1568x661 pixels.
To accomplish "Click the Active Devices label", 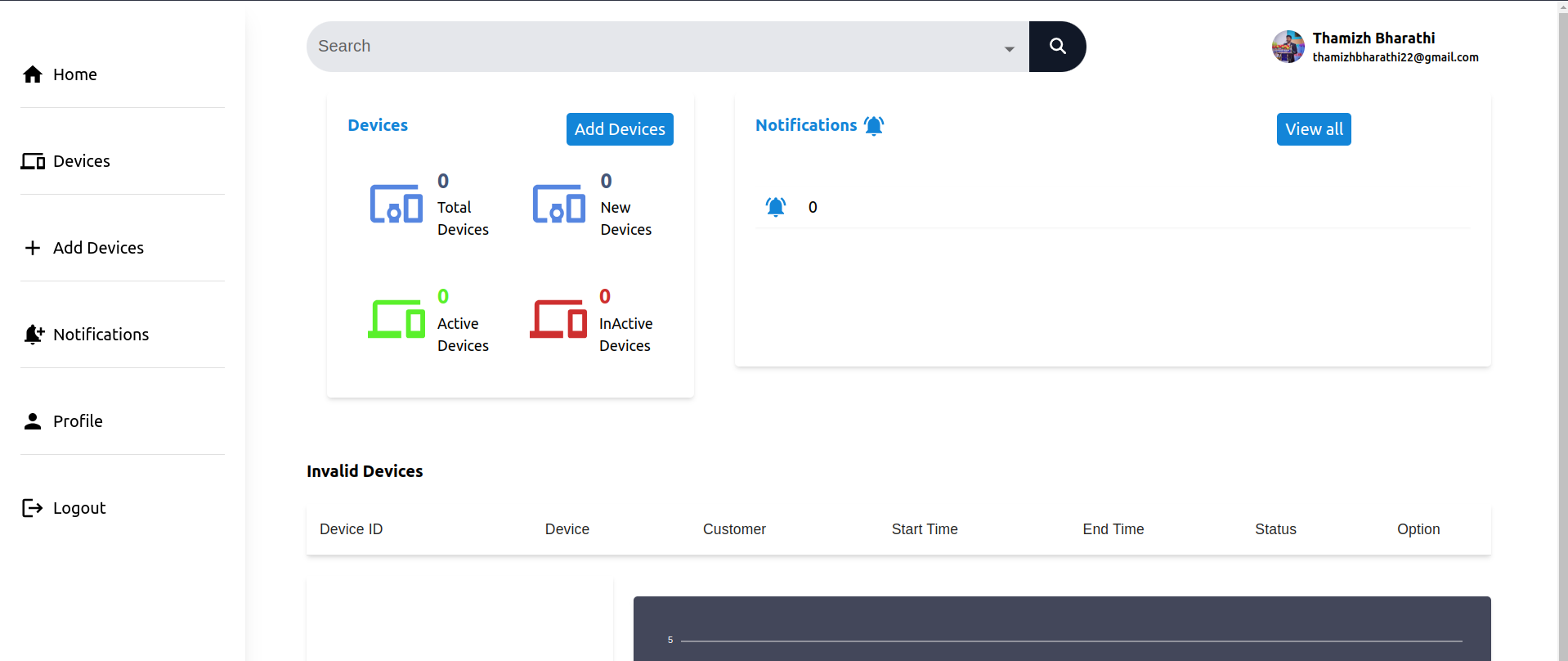I will click(x=463, y=335).
